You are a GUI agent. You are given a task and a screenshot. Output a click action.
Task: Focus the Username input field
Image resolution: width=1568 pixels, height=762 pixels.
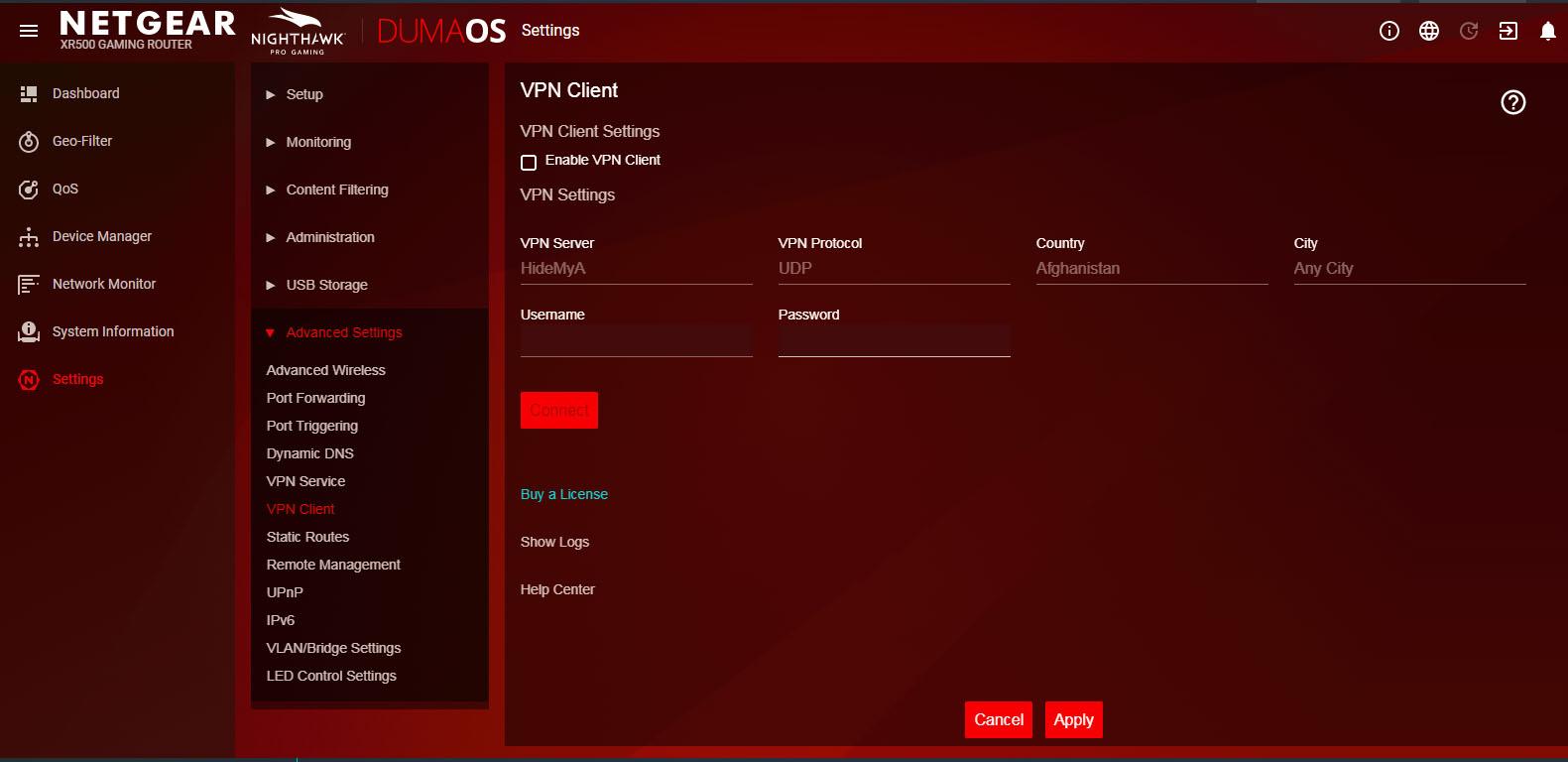[636, 340]
